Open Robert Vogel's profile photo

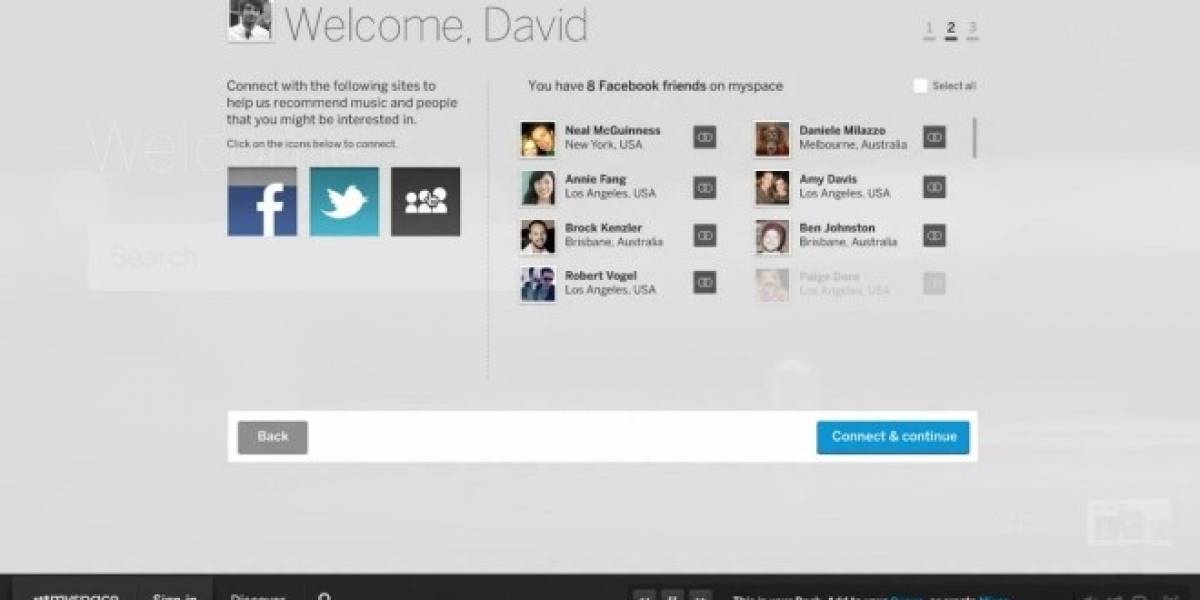tap(538, 284)
